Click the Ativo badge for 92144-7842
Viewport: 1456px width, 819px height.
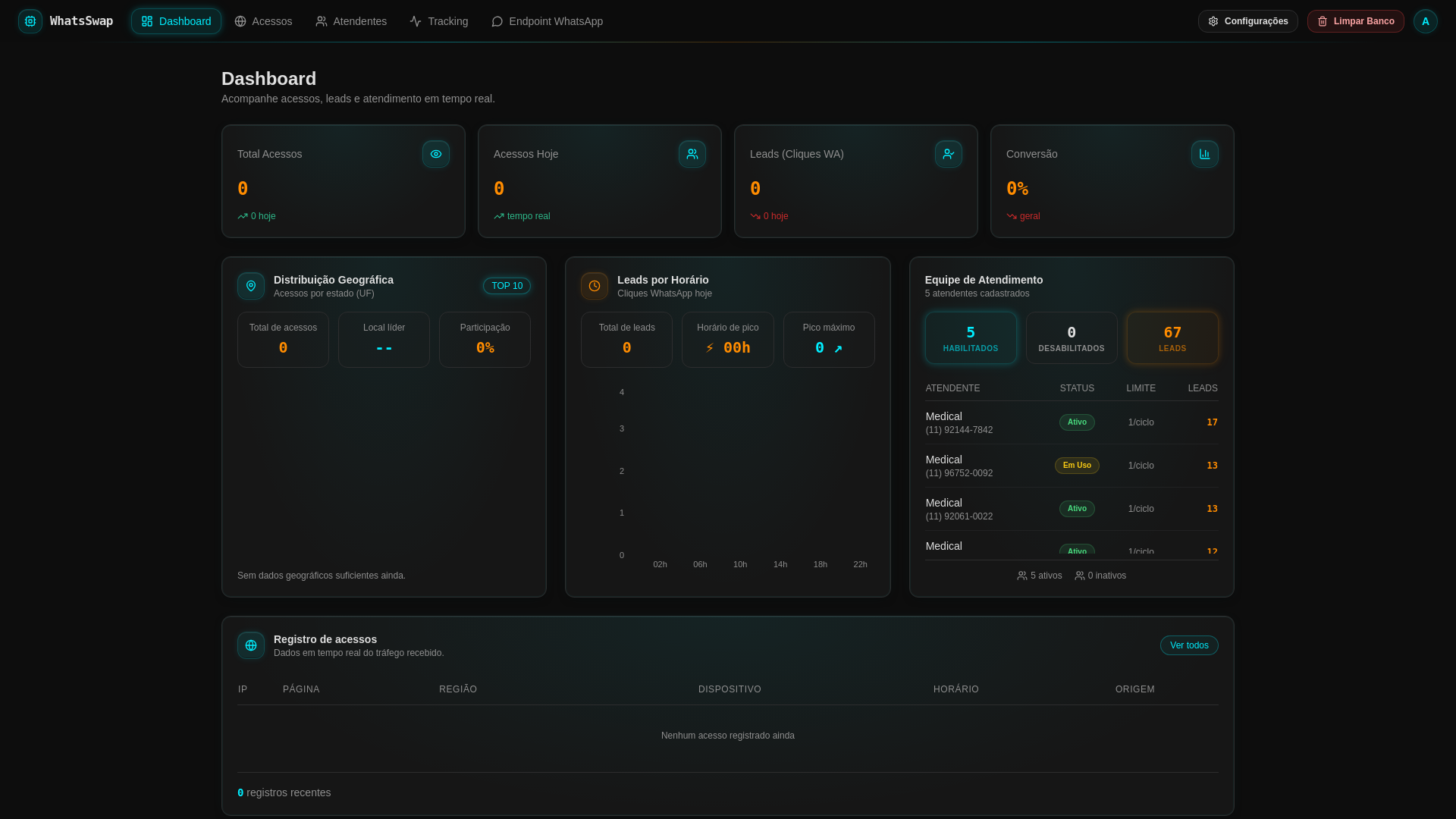click(x=1077, y=422)
